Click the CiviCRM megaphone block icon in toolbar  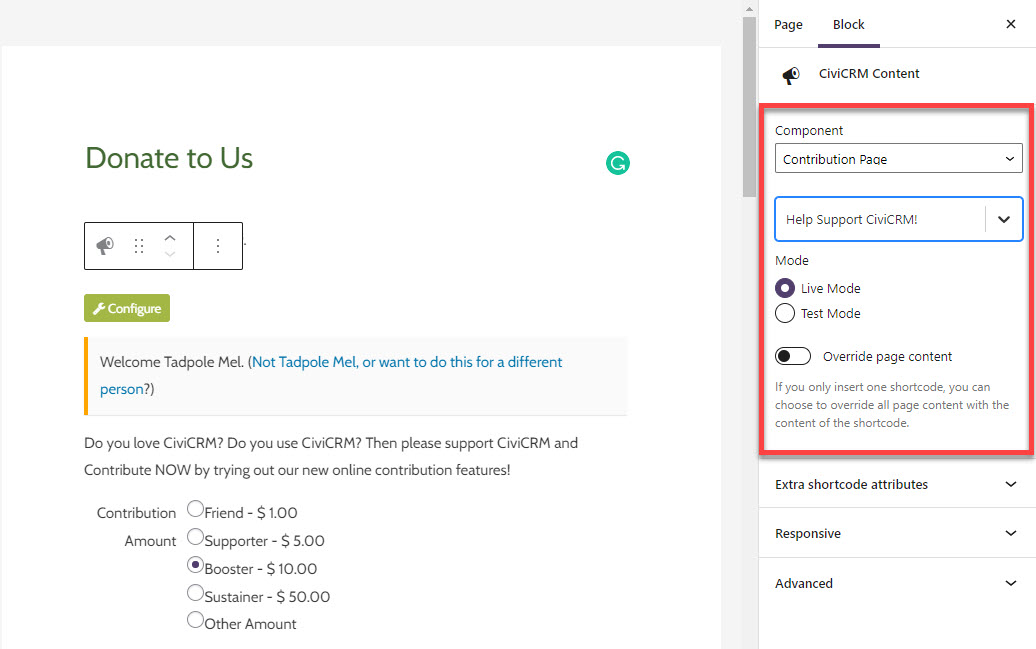click(105, 246)
